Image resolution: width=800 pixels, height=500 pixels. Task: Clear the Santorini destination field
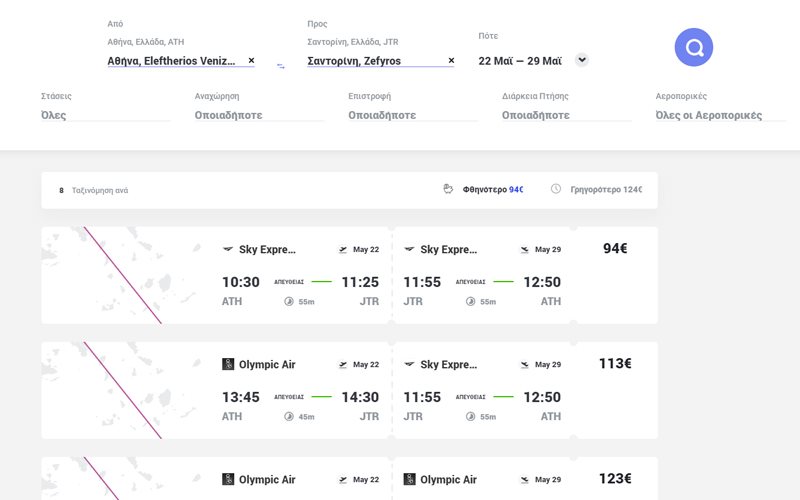coord(451,61)
